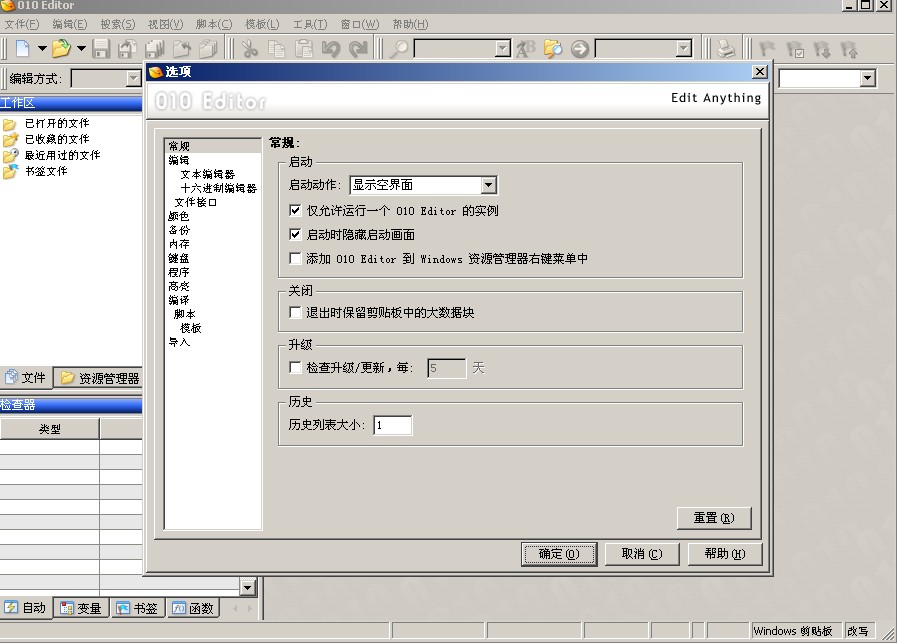Click the save as toolbar icon

pos(127,49)
